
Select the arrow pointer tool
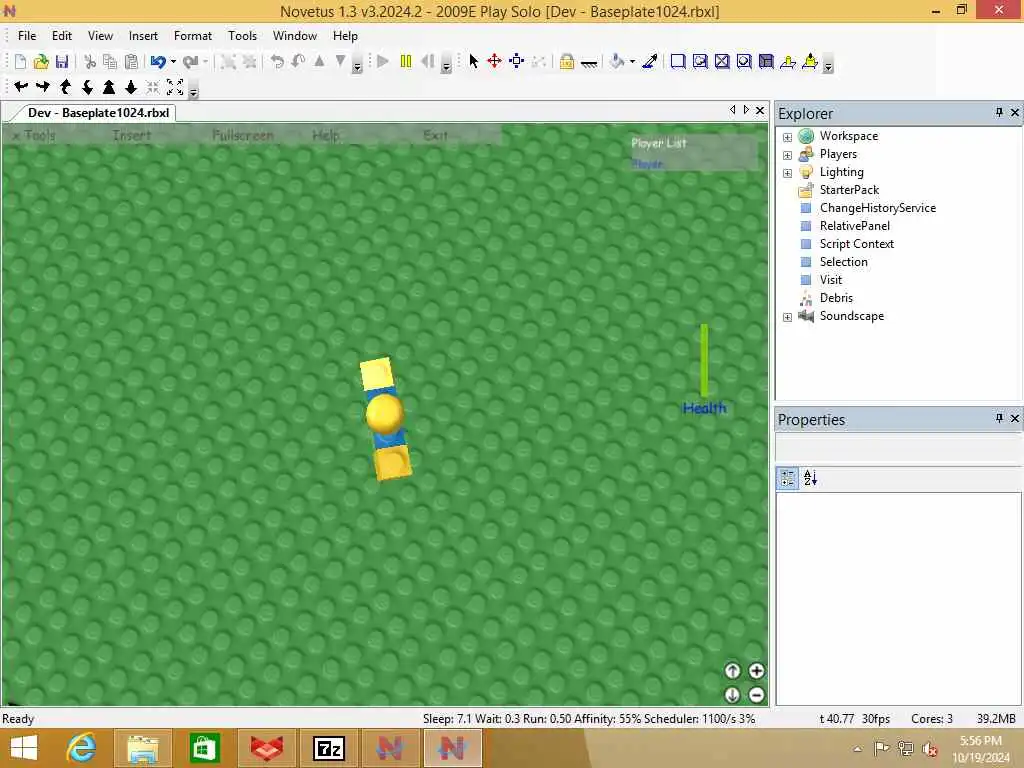click(x=473, y=61)
